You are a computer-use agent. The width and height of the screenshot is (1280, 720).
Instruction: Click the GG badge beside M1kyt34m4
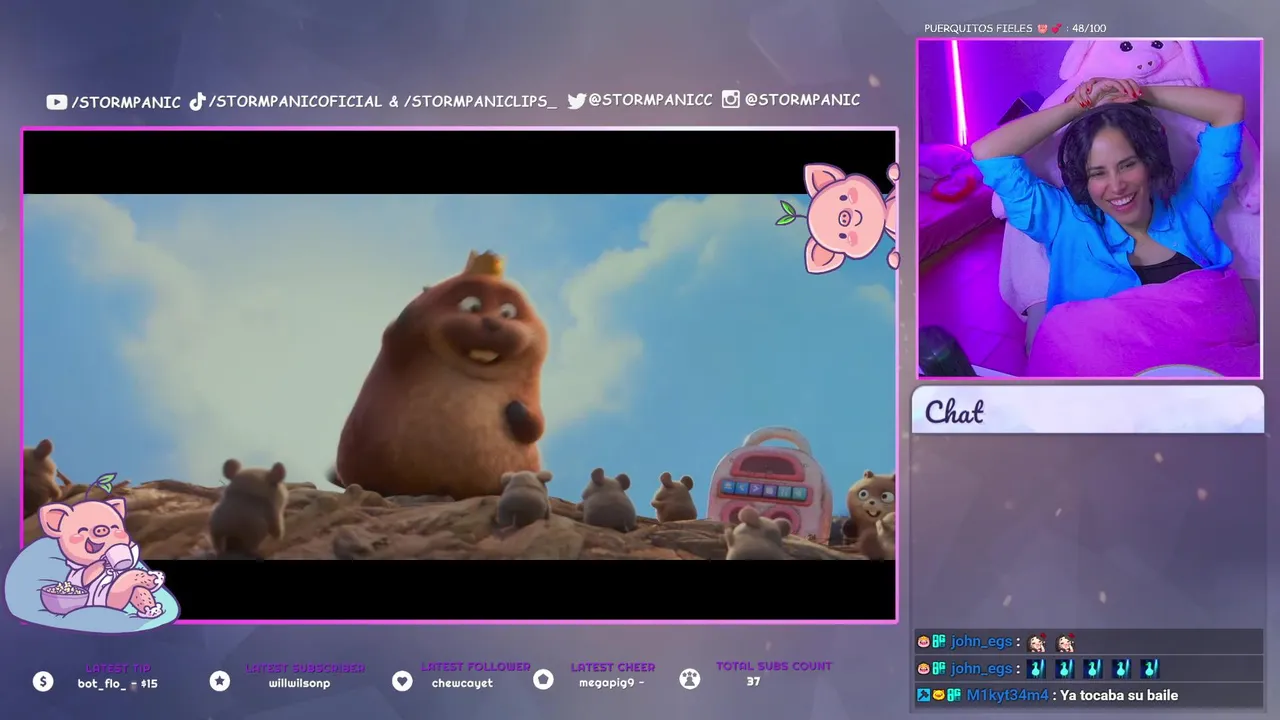(954, 695)
